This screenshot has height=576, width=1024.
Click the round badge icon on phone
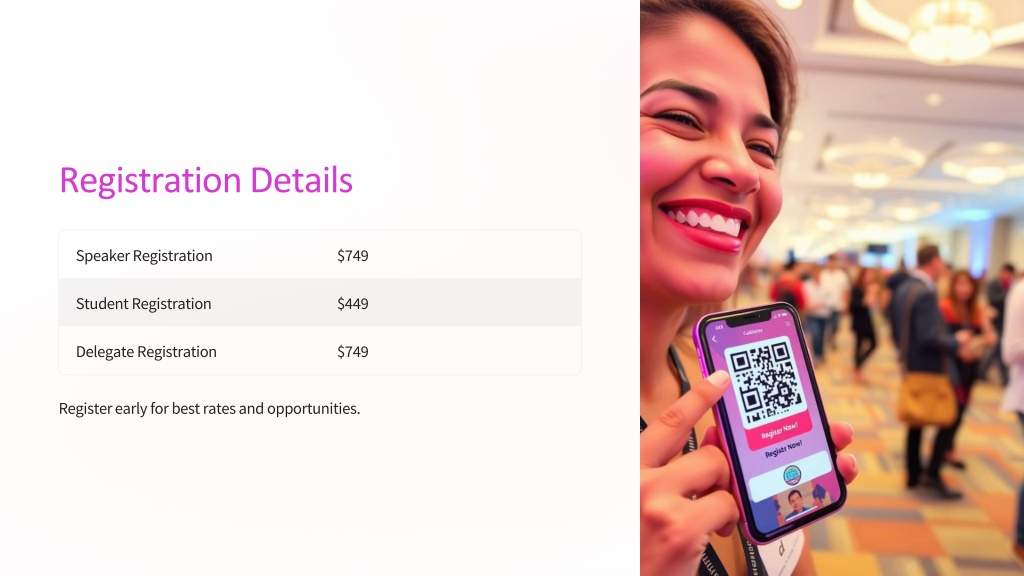pos(792,475)
